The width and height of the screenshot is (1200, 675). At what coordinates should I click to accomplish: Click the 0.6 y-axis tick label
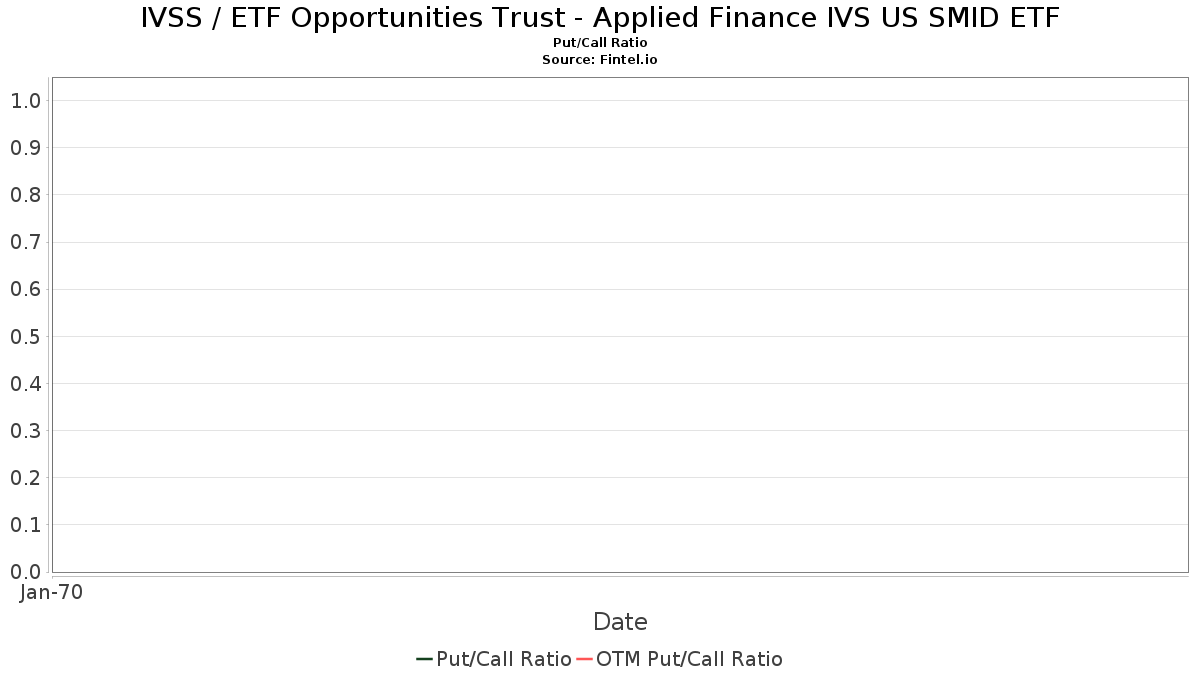25,289
